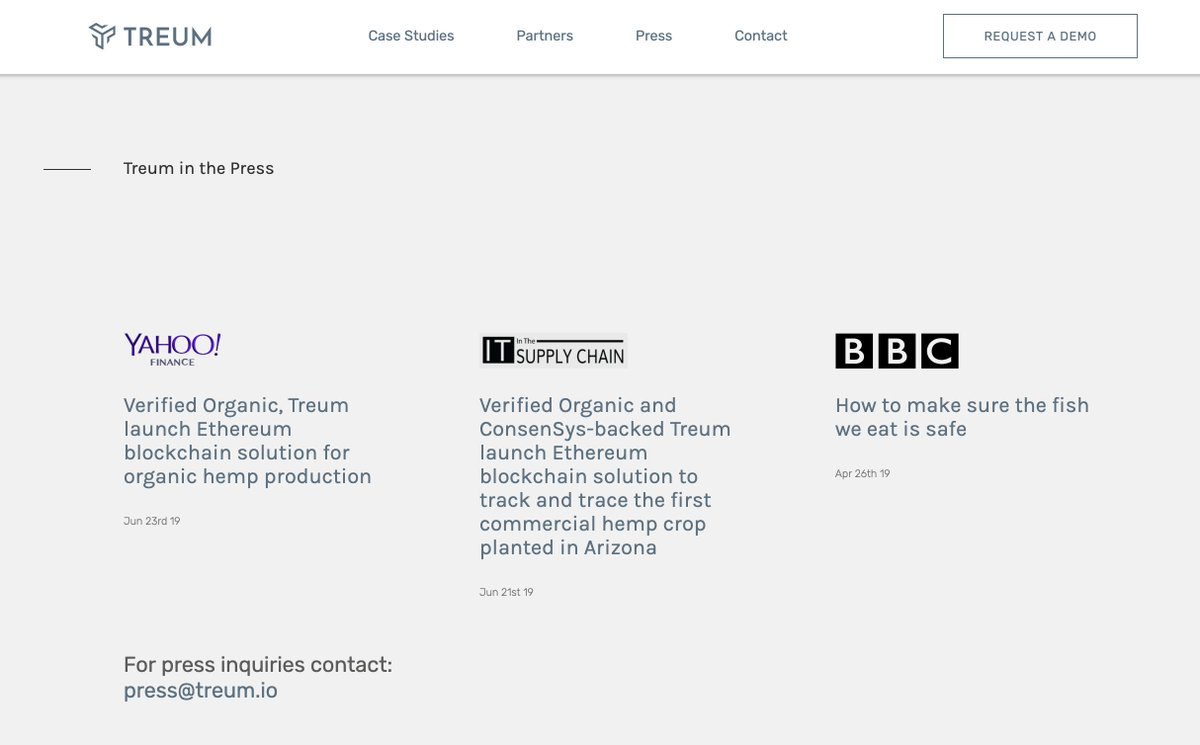Click the BBC logo
The image size is (1200, 745).
pyautogui.click(x=897, y=351)
